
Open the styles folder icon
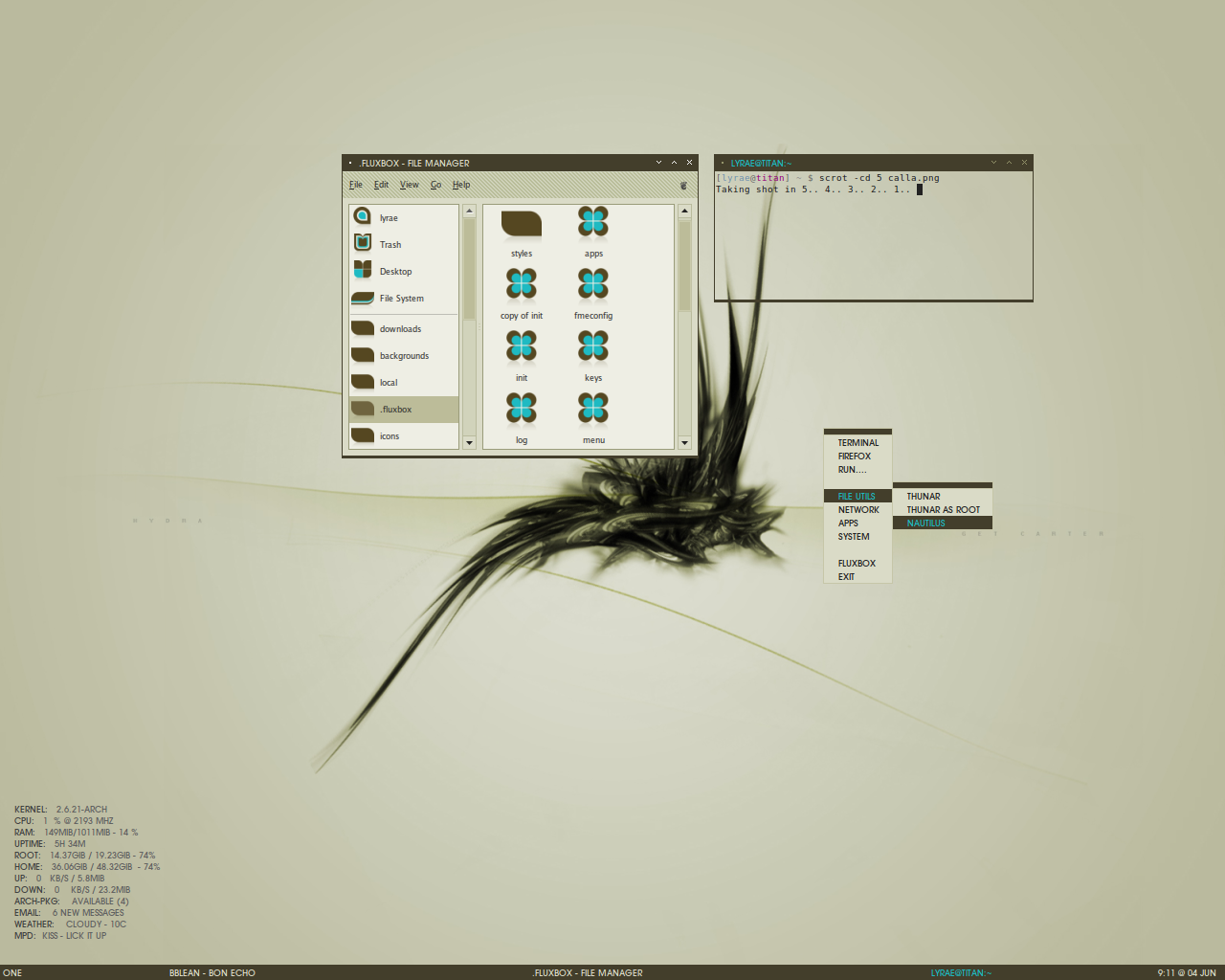click(522, 224)
